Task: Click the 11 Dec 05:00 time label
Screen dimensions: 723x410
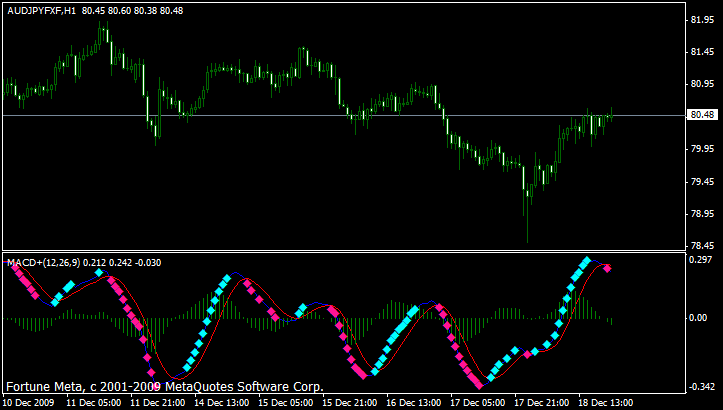Action: (x=94, y=403)
